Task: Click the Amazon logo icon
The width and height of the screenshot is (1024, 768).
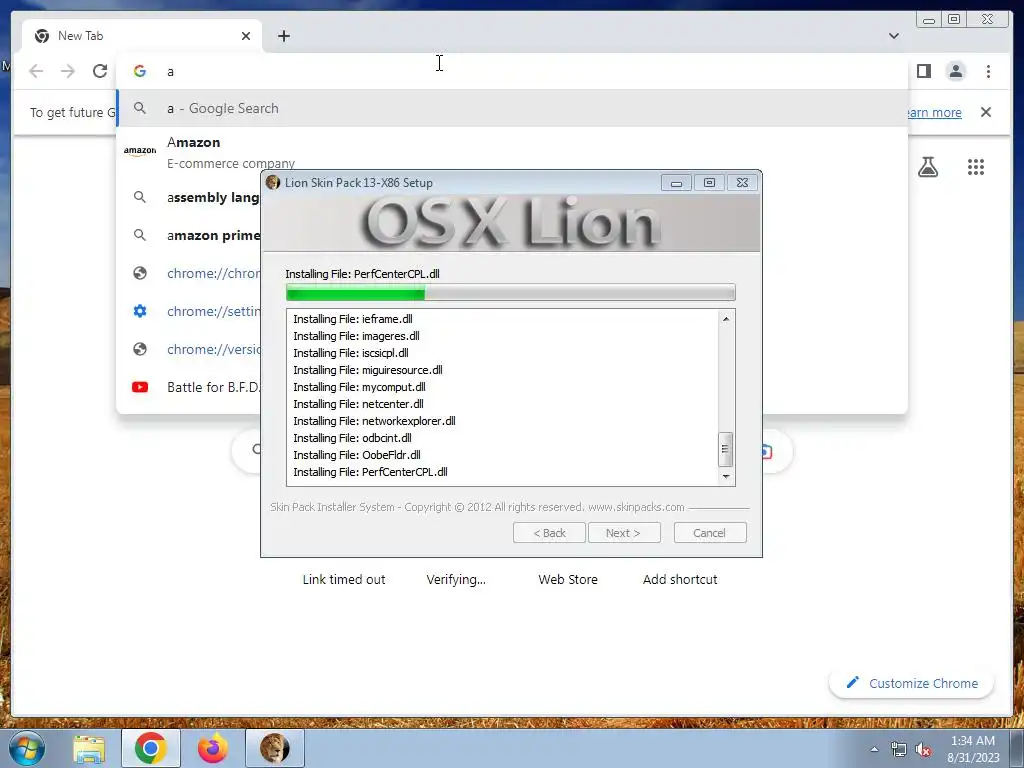Action: click(x=140, y=150)
